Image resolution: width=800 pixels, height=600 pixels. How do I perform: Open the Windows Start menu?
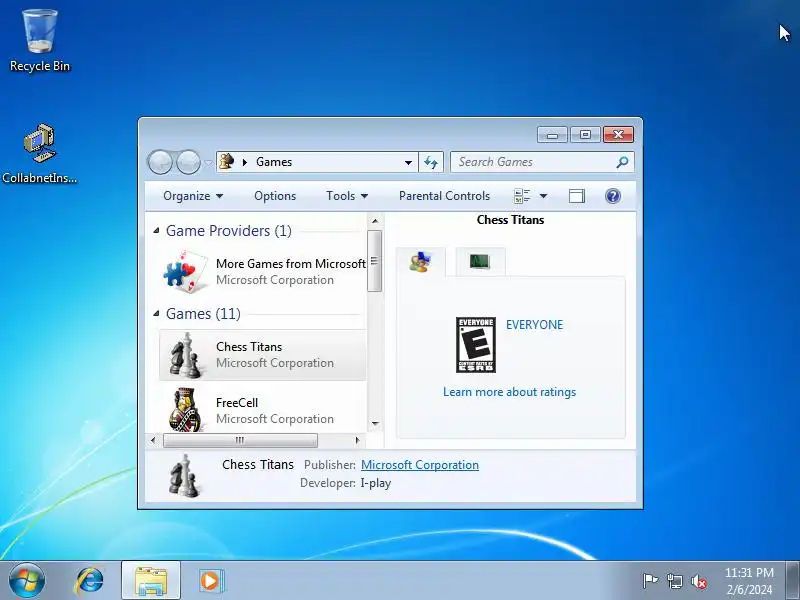[x=27, y=581]
